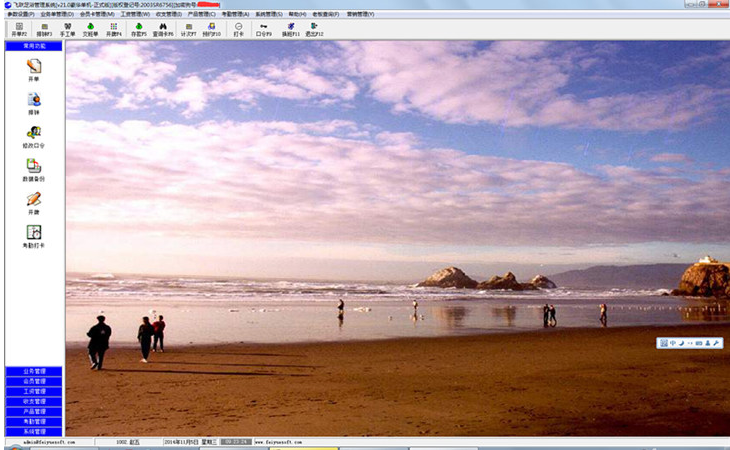Switch to 系统管理 sidebar section
The width and height of the screenshot is (730, 450).
(34, 432)
